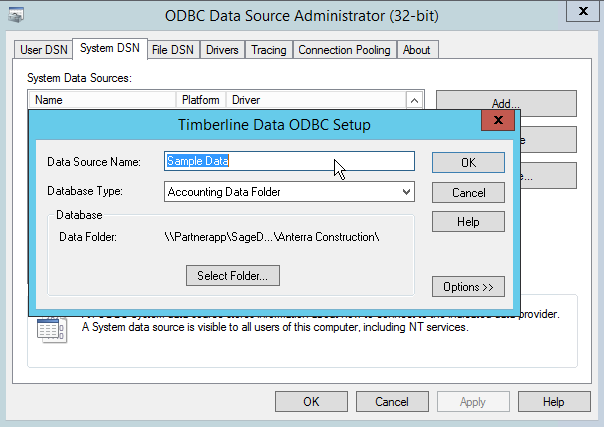Click Cancel in the Timberline setup dialog

click(468, 192)
